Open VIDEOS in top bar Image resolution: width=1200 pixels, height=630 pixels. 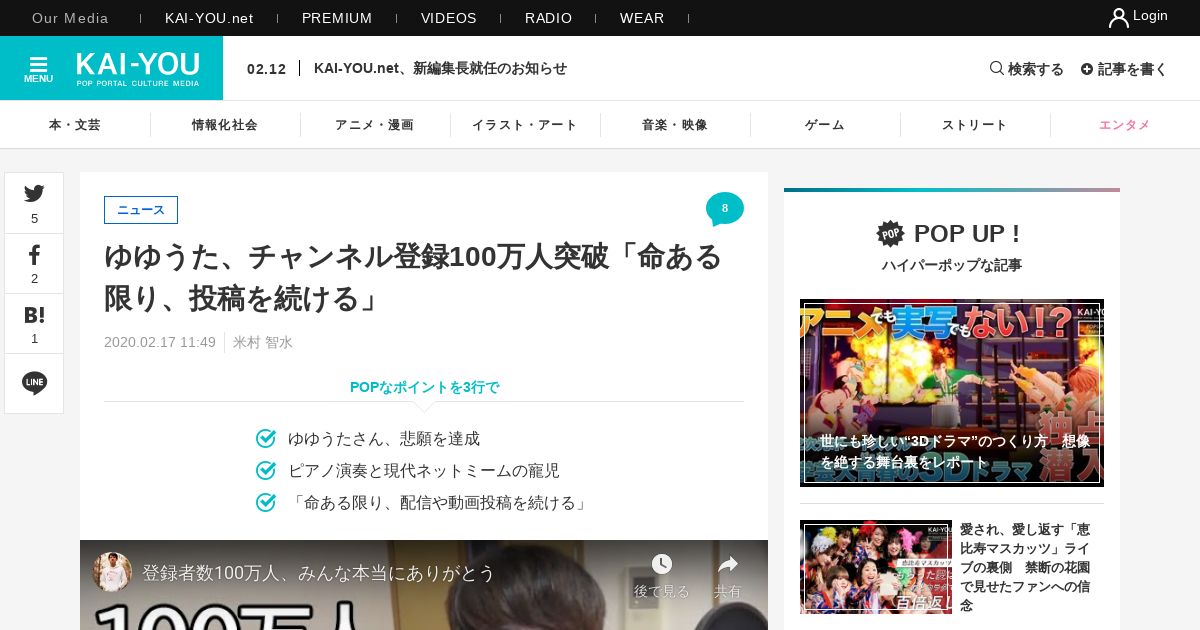[449, 18]
